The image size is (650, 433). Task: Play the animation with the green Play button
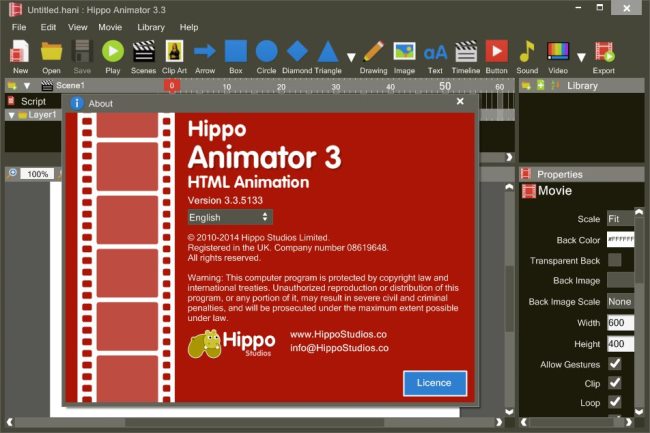(113, 57)
